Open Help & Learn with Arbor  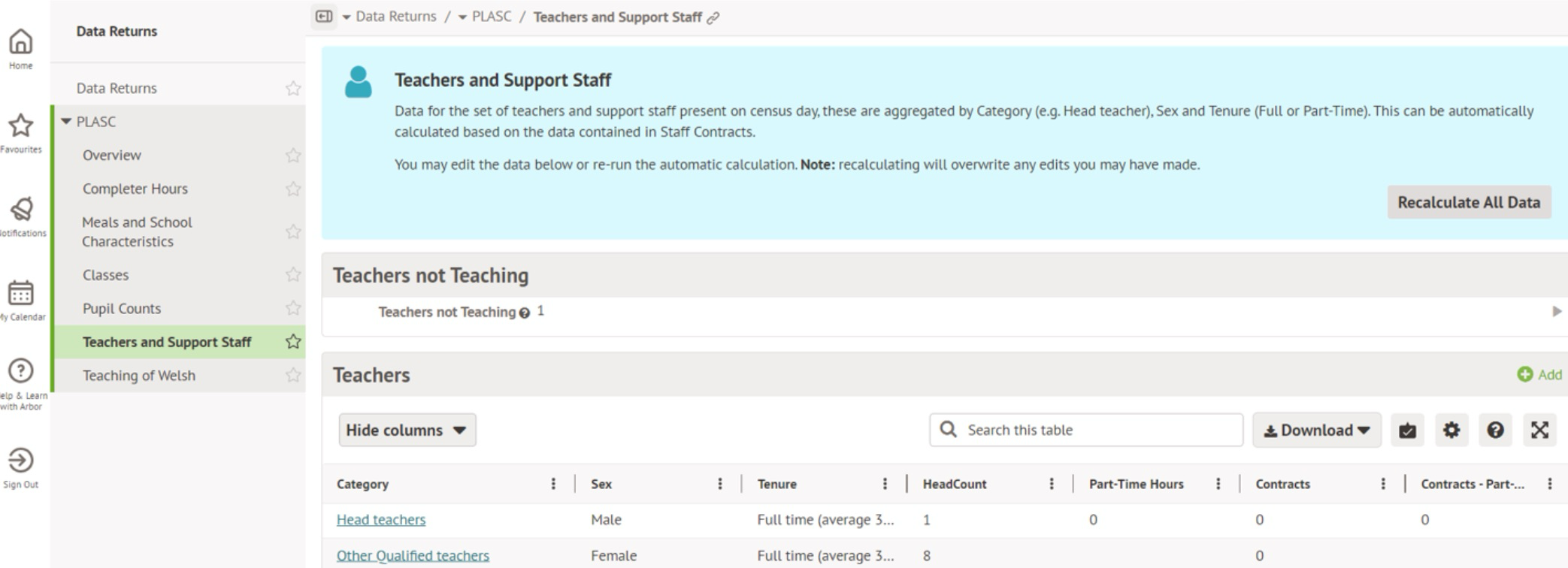[20, 371]
